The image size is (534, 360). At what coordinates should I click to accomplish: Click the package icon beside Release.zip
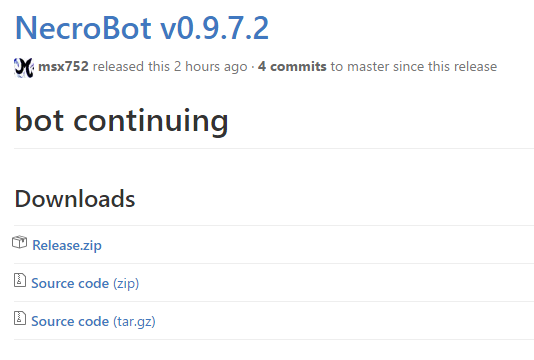19,242
